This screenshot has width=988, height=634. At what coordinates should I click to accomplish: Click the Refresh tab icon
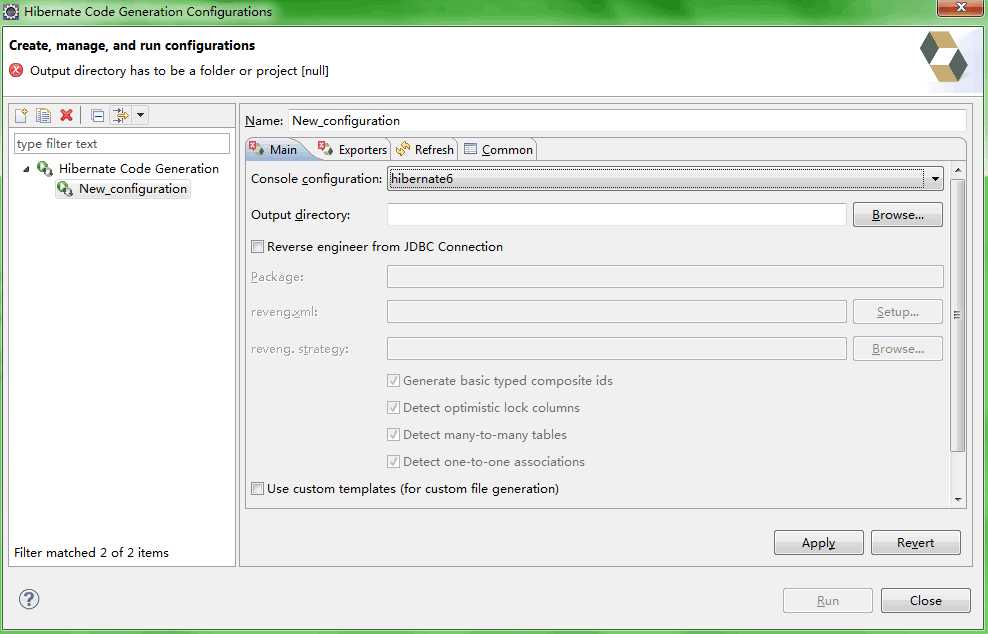click(403, 149)
